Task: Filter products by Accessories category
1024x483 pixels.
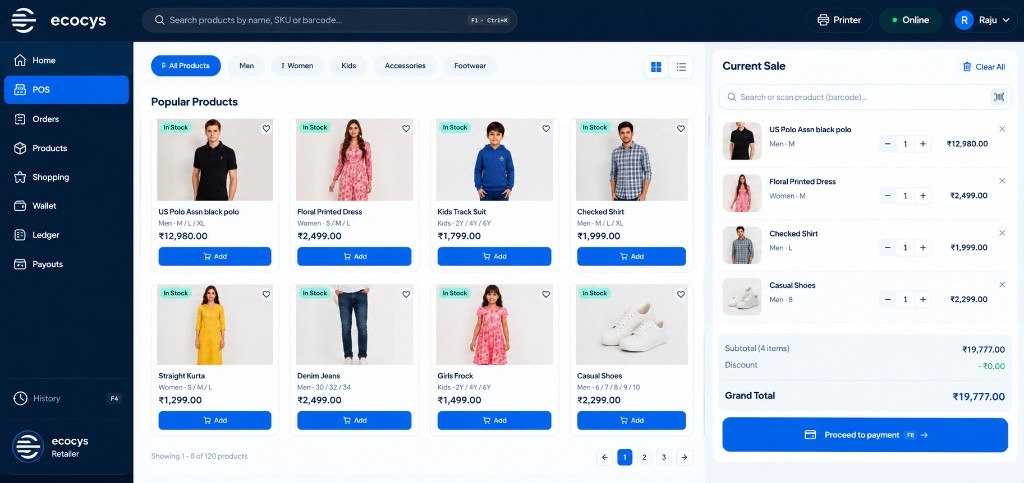Action: coord(405,66)
